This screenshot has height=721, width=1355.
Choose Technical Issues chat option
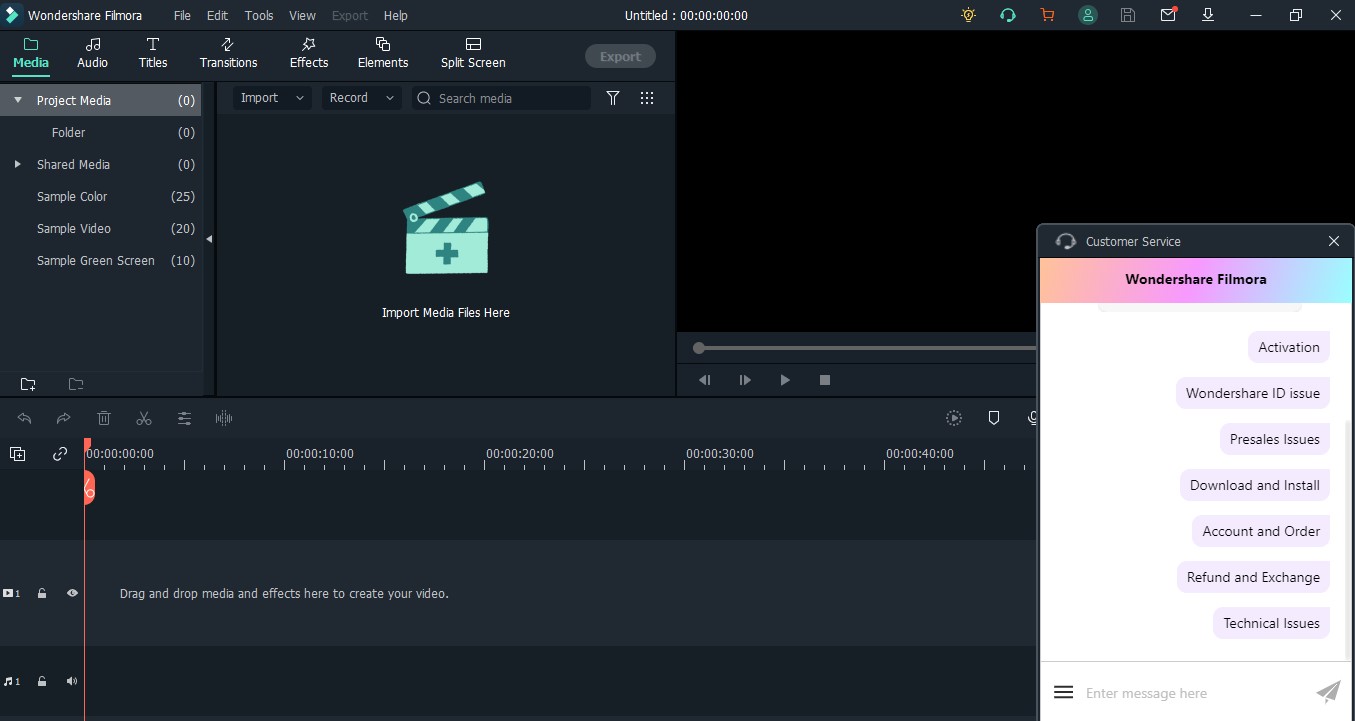[x=1271, y=623]
